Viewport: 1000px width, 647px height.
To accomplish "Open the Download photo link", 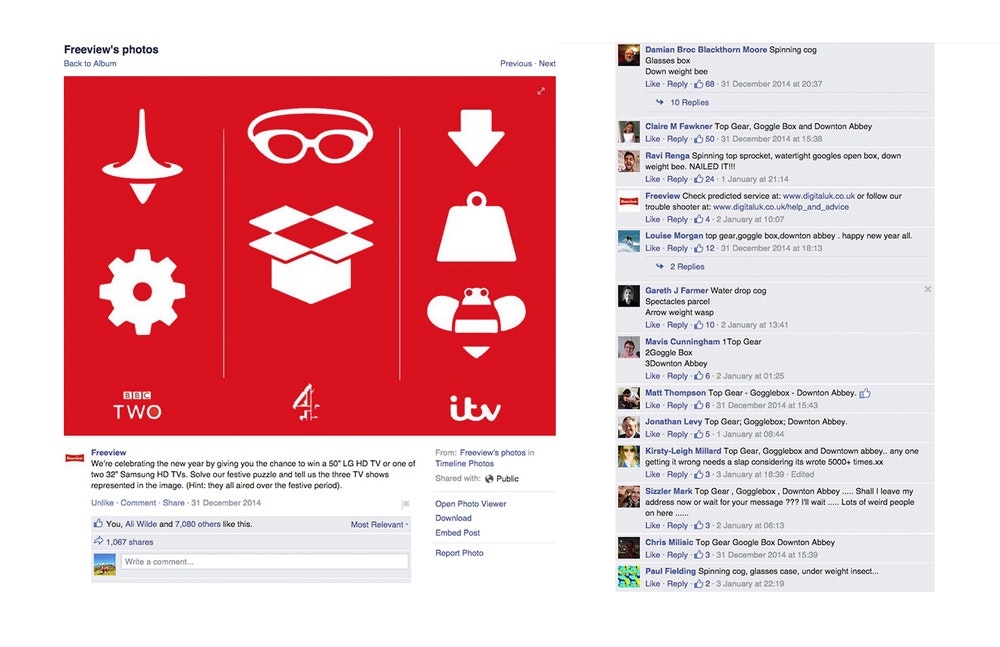I will [453, 518].
